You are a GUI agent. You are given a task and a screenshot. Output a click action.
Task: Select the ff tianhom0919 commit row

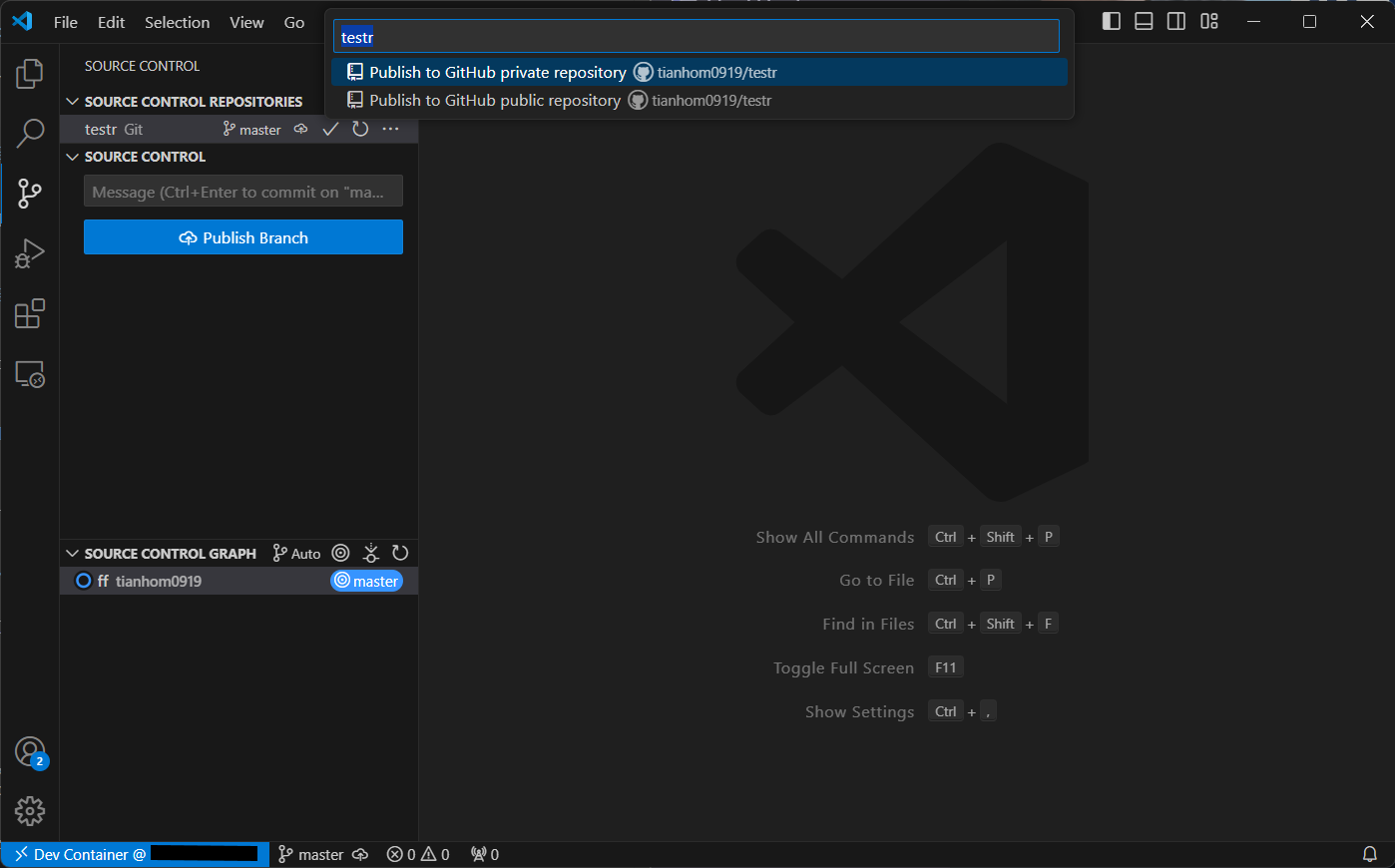[x=238, y=582]
